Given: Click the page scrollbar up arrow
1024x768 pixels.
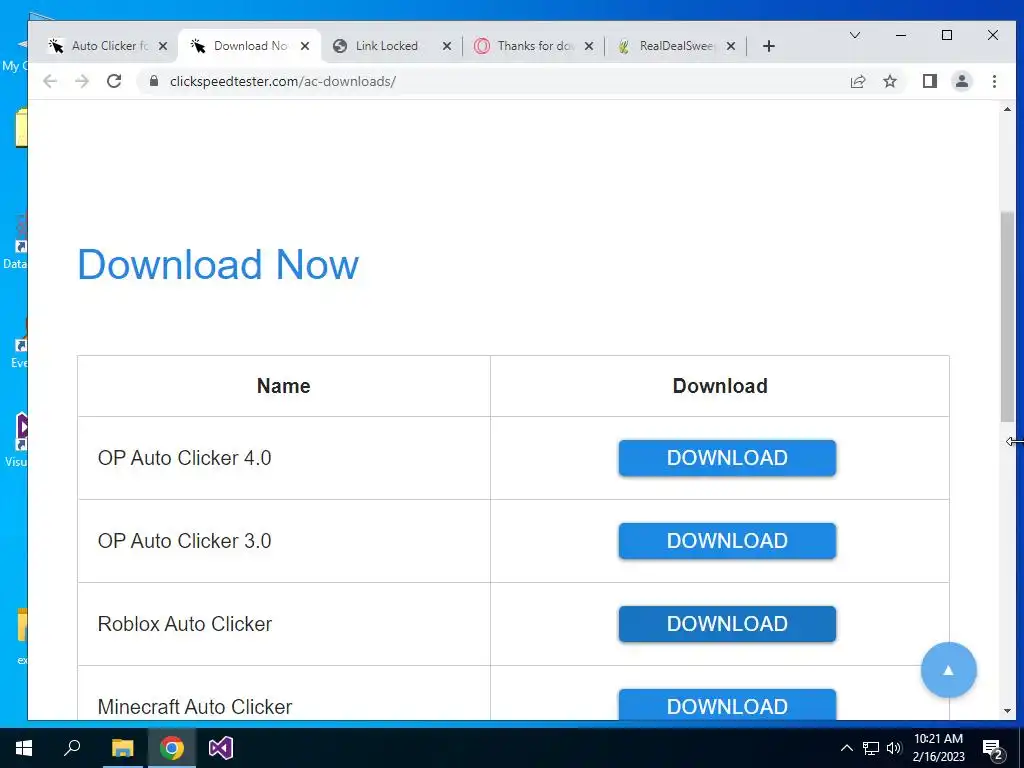Looking at the screenshot, I should point(1007,109).
